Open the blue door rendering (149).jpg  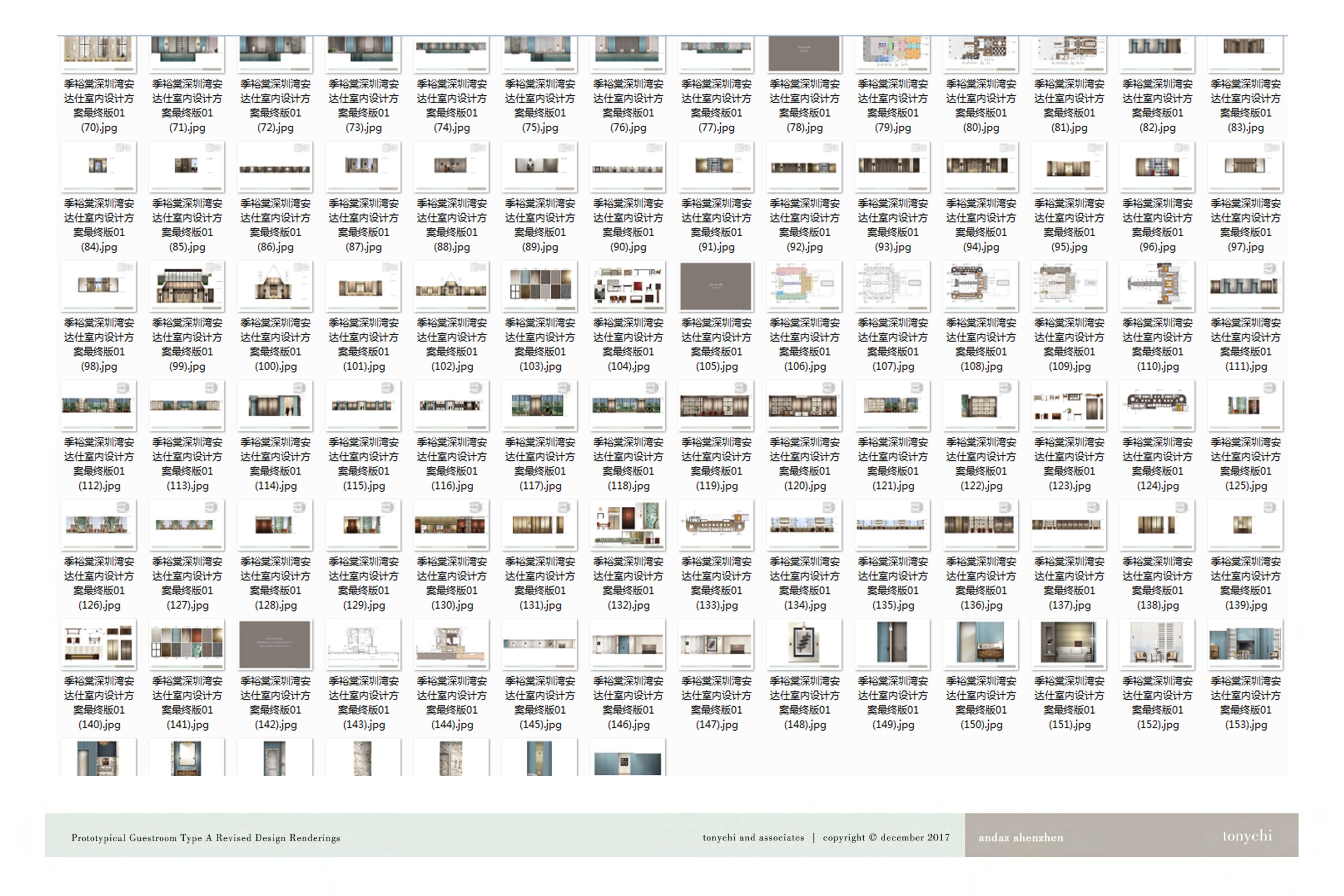tap(892, 644)
